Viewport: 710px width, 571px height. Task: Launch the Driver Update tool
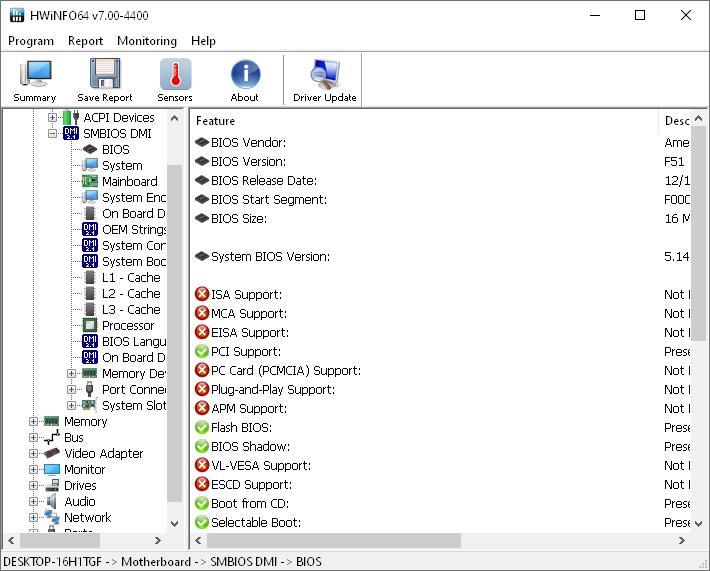[325, 80]
